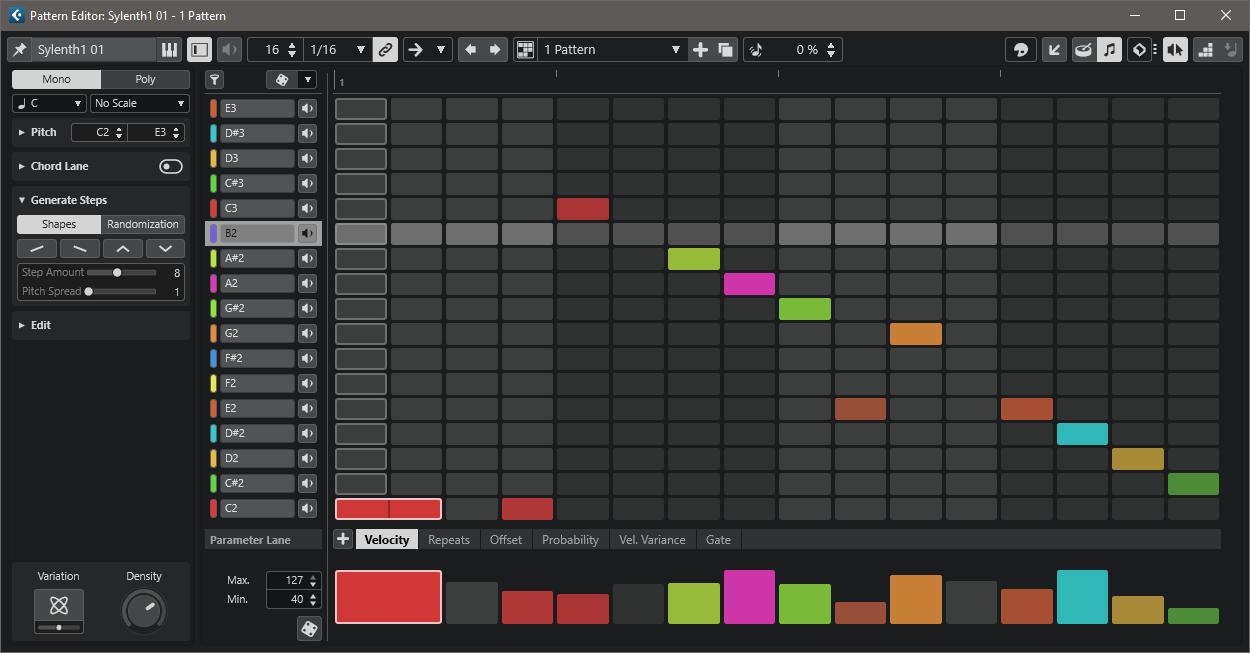Add a parameter lane with plus button
The image size is (1250, 653).
(342, 540)
